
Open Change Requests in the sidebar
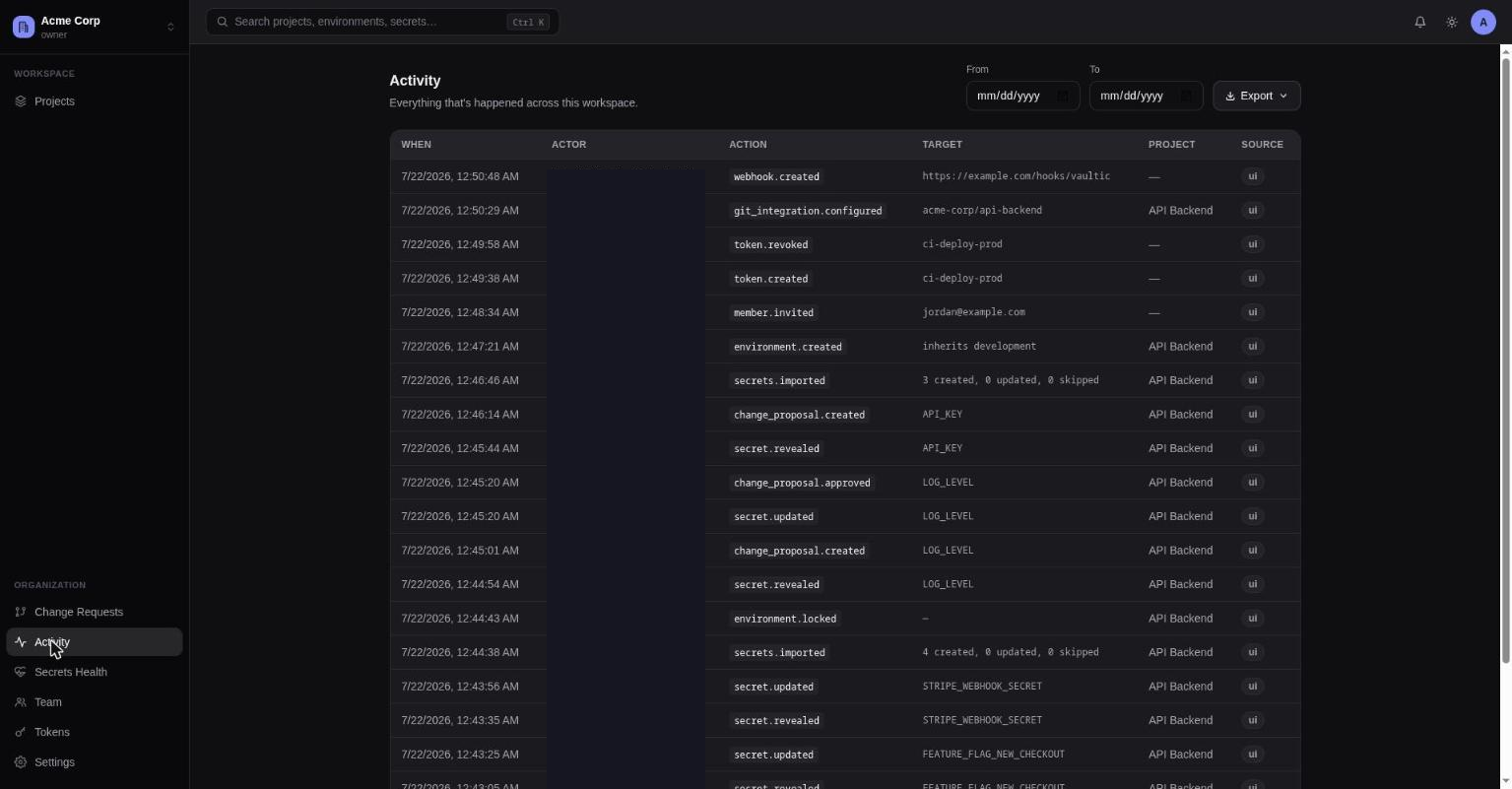coord(94,612)
